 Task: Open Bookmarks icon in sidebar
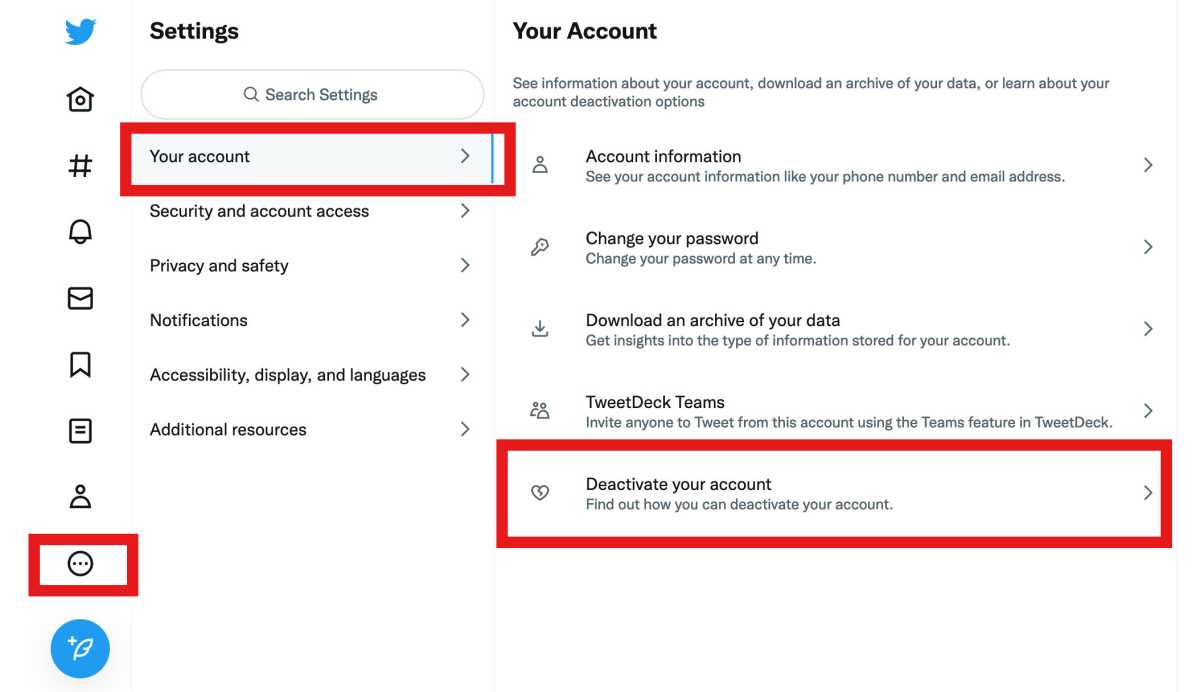80,365
